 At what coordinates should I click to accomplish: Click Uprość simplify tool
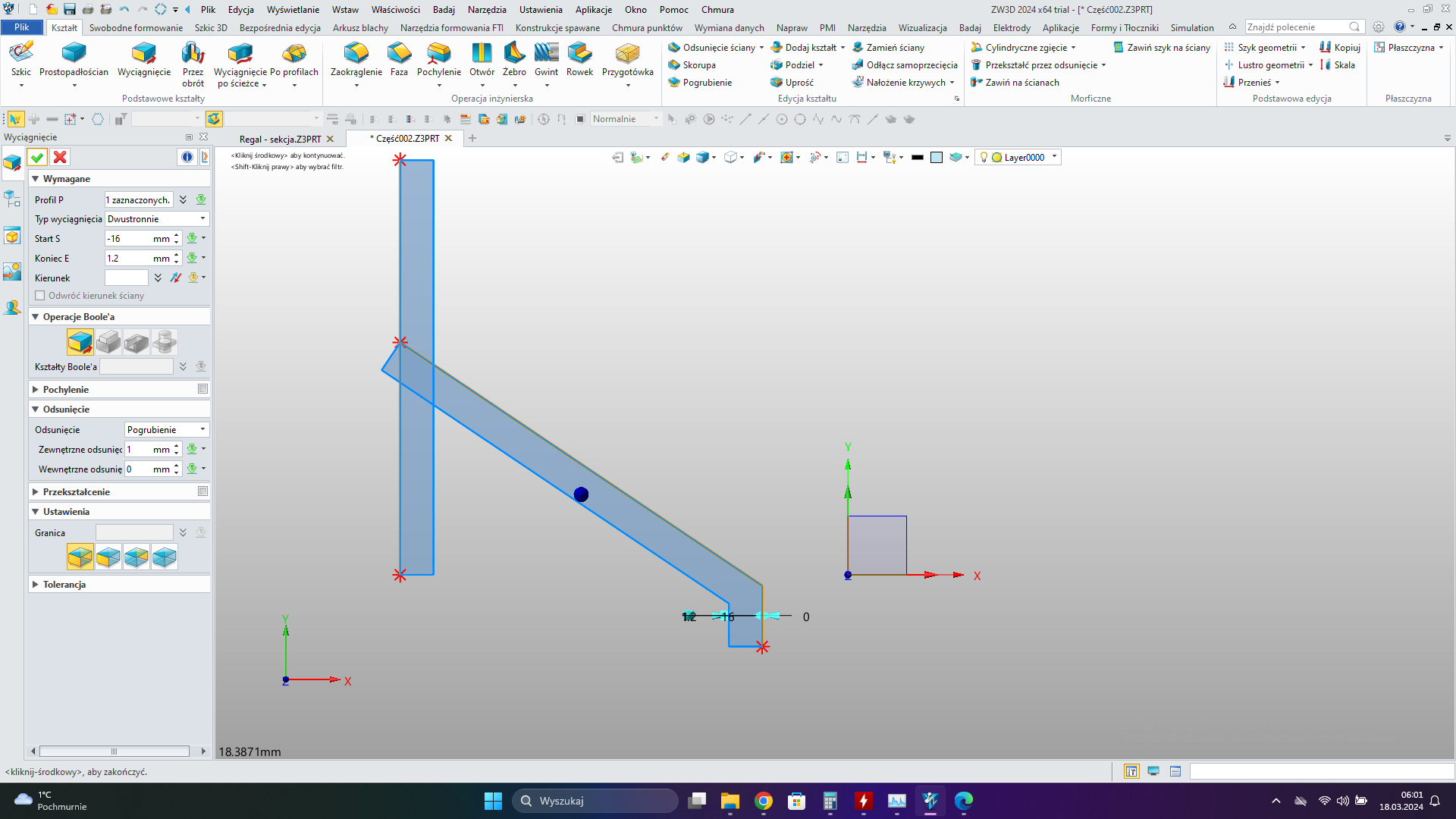click(792, 83)
